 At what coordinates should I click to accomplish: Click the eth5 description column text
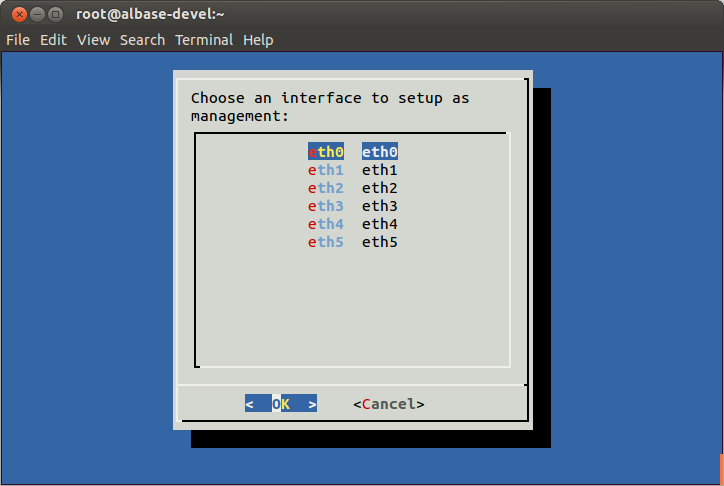[380, 242]
